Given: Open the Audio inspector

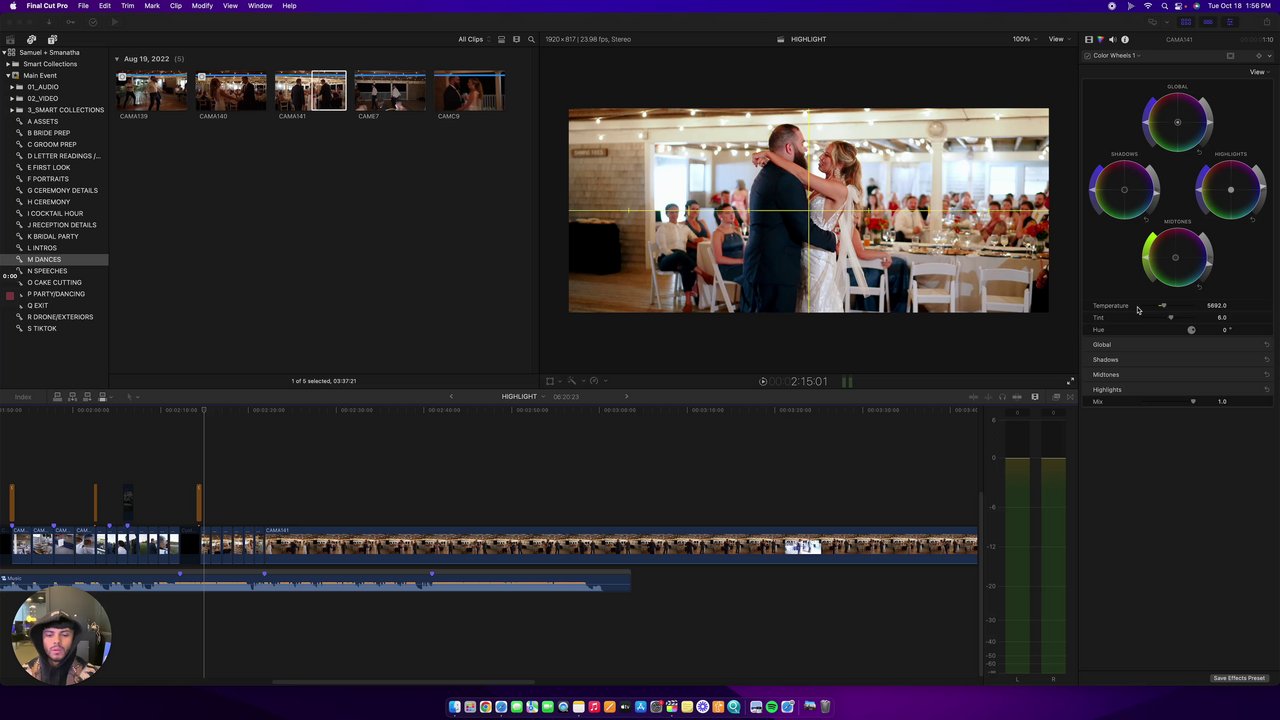Looking at the screenshot, I should [1113, 39].
